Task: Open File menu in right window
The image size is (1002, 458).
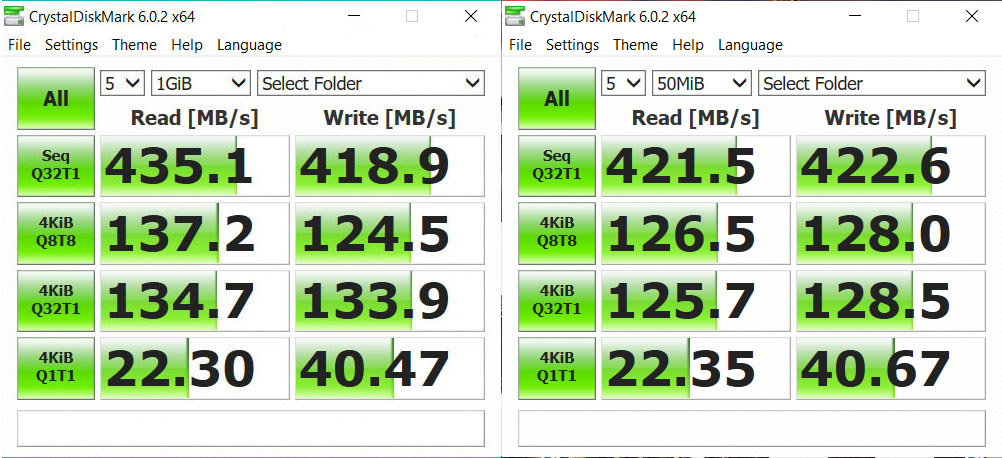Action: click(520, 45)
